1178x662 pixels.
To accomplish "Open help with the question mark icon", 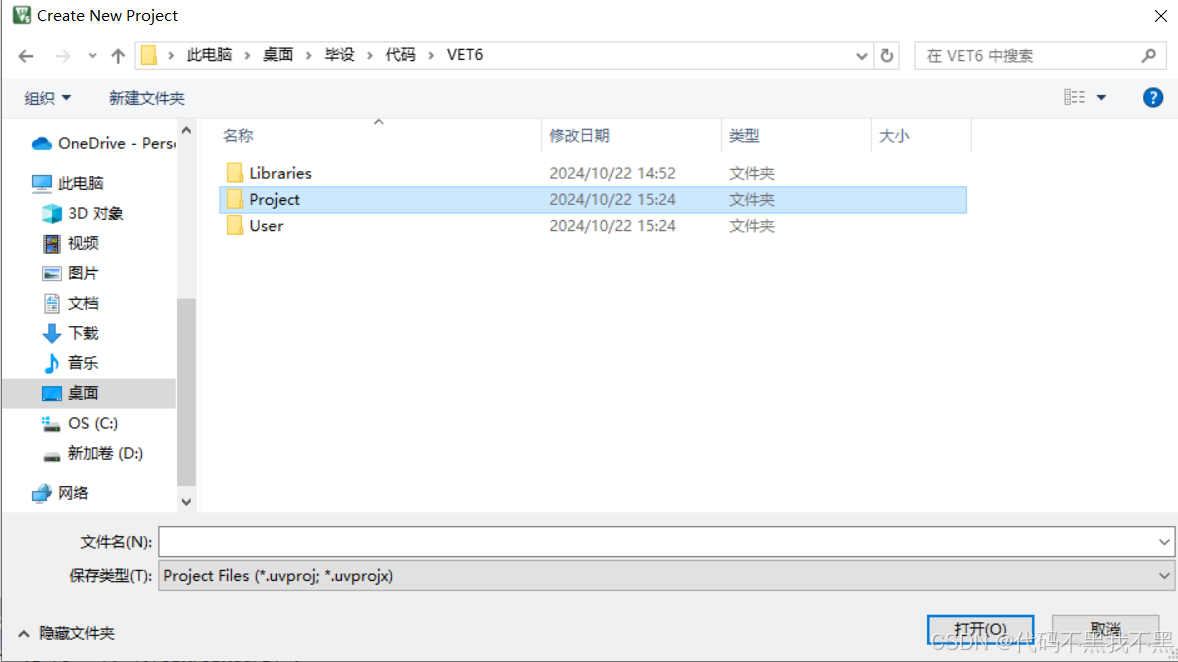I will 1152,98.
